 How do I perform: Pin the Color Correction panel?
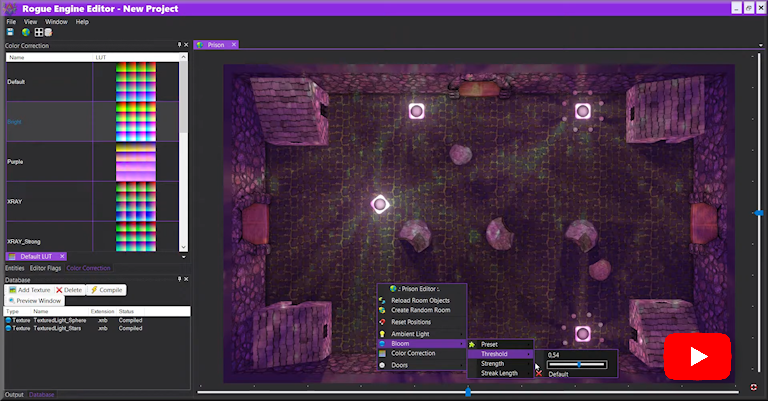pos(179,45)
